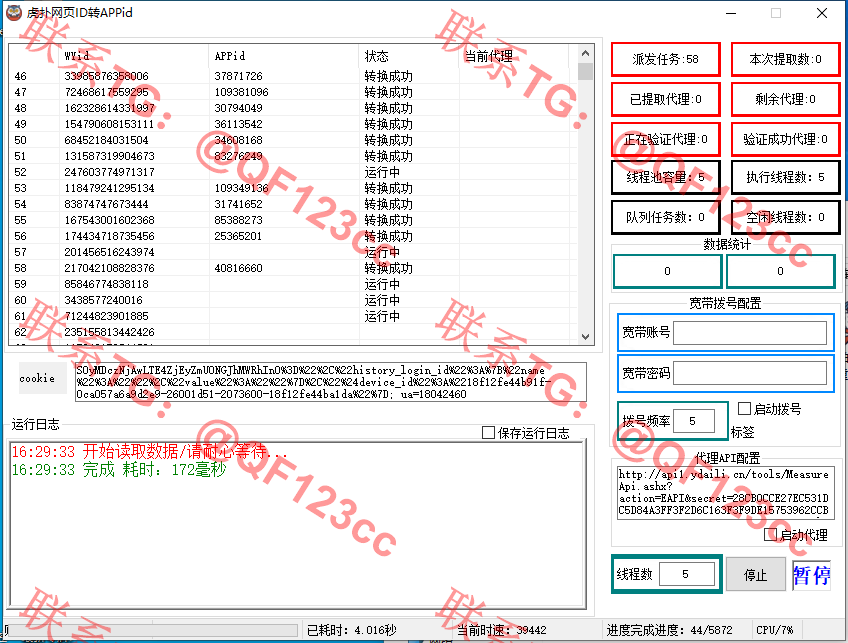Viewport: 848px width, 643px height.
Task: Select row with WYid 131587319904673
Action: (x=293, y=156)
